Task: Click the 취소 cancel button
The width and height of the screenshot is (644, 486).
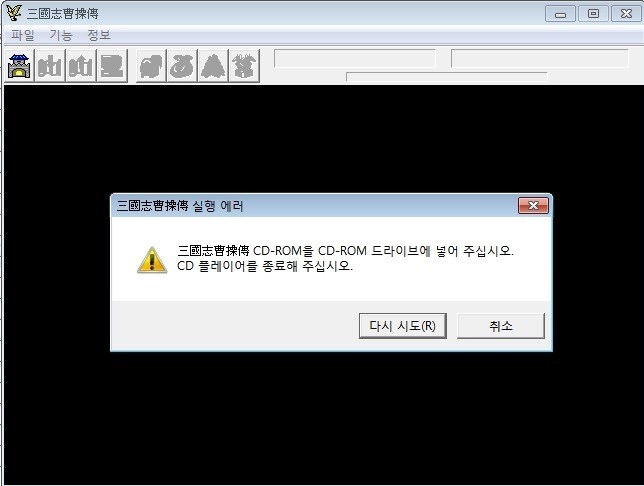Action: (x=501, y=326)
